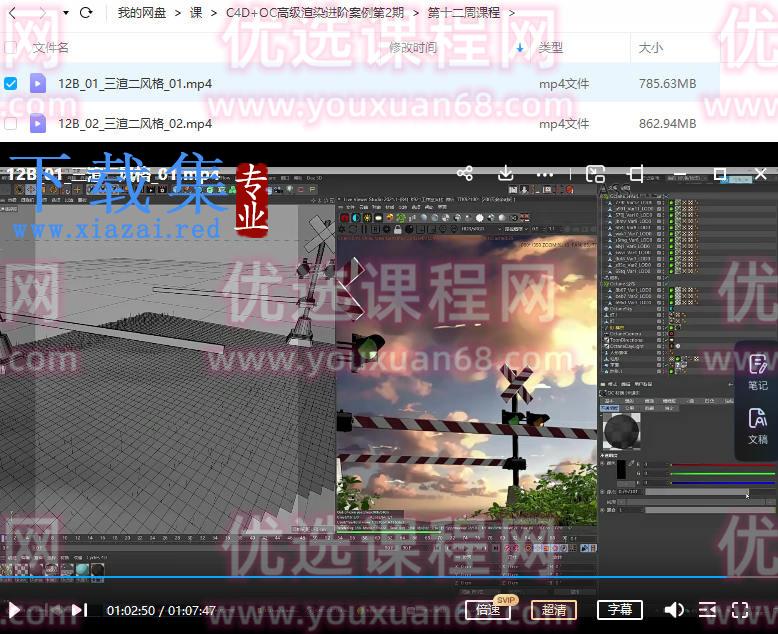Sort by 修改时间 column header
The height and width of the screenshot is (634, 778).
pos(413,48)
